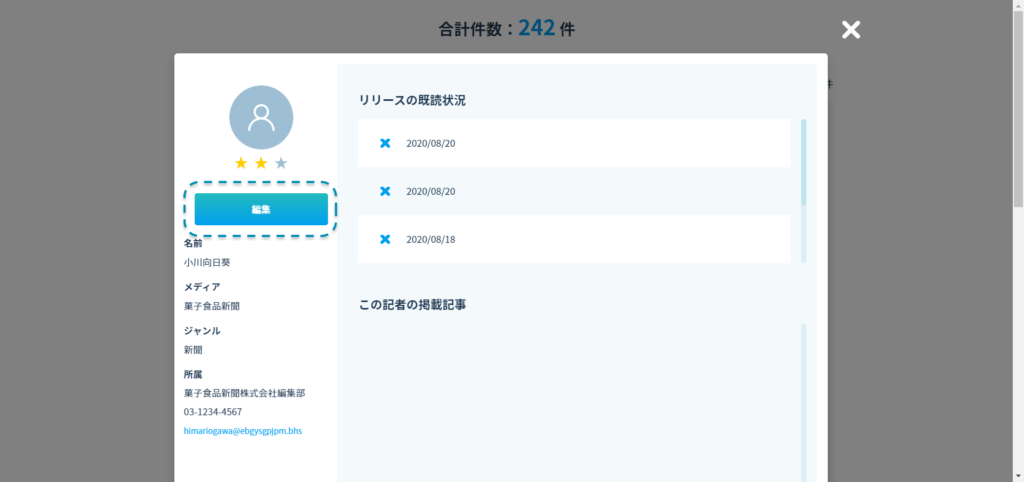
Task: Click the 合計件数 242 件 total count
Action: tap(507, 29)
